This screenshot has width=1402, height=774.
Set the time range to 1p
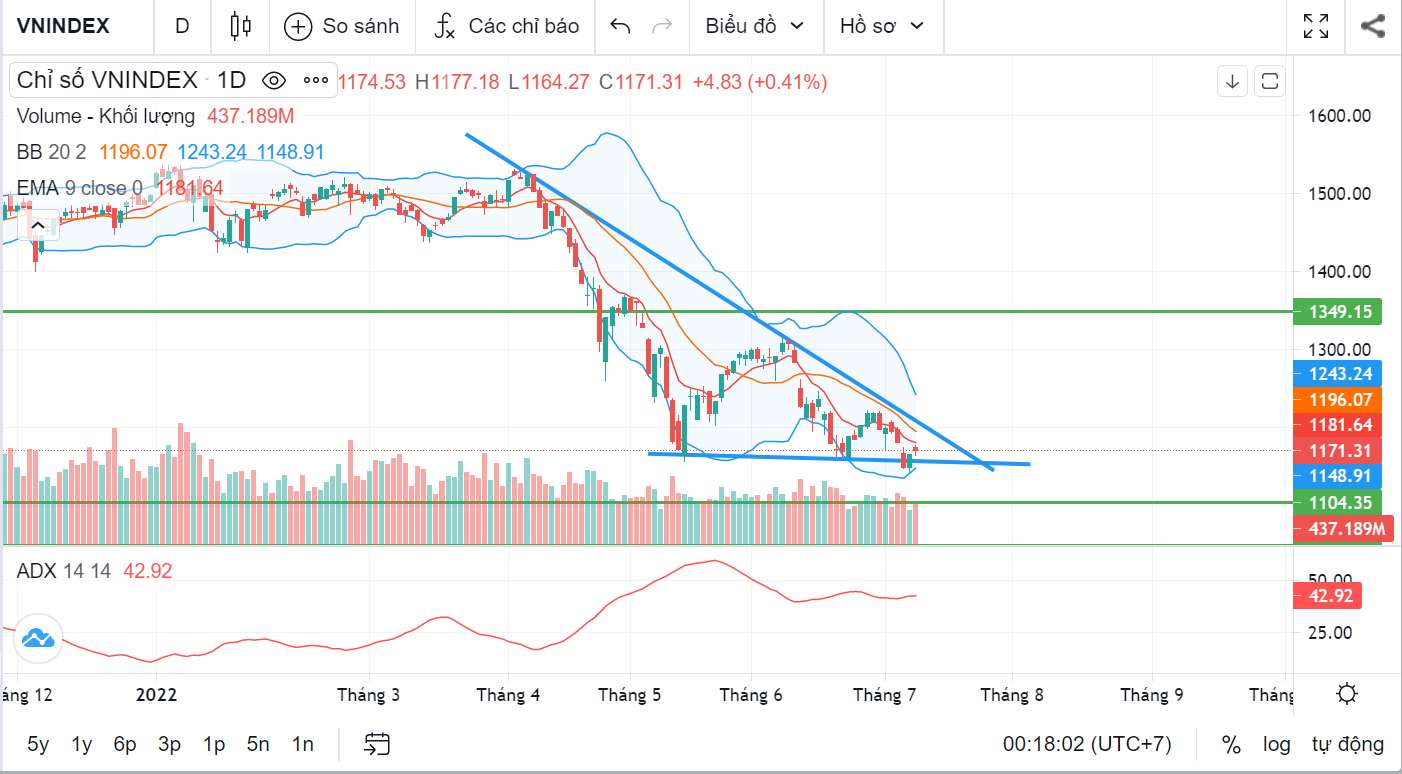214,744
